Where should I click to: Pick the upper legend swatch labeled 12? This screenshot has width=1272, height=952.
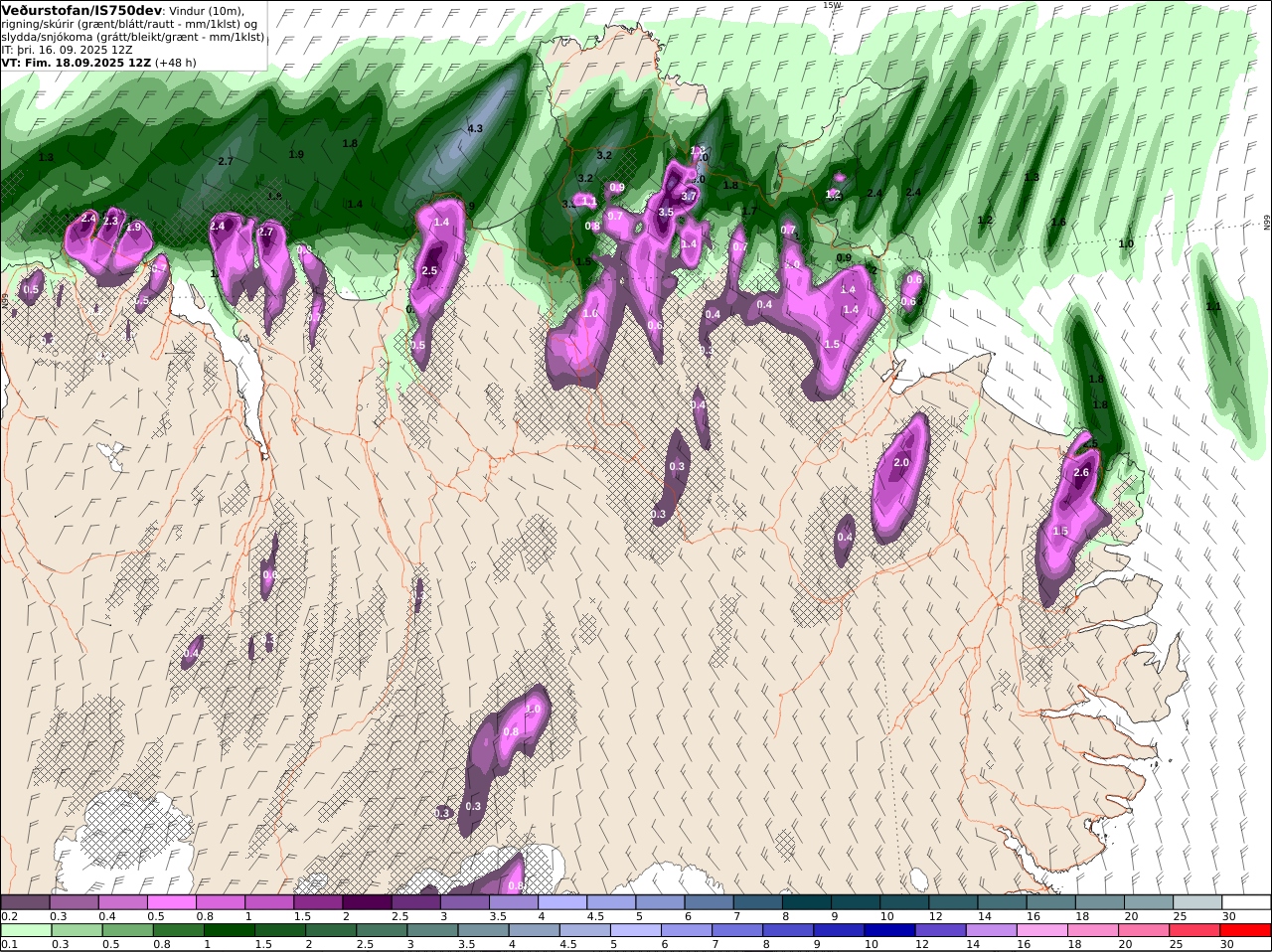tap(952, 901)
